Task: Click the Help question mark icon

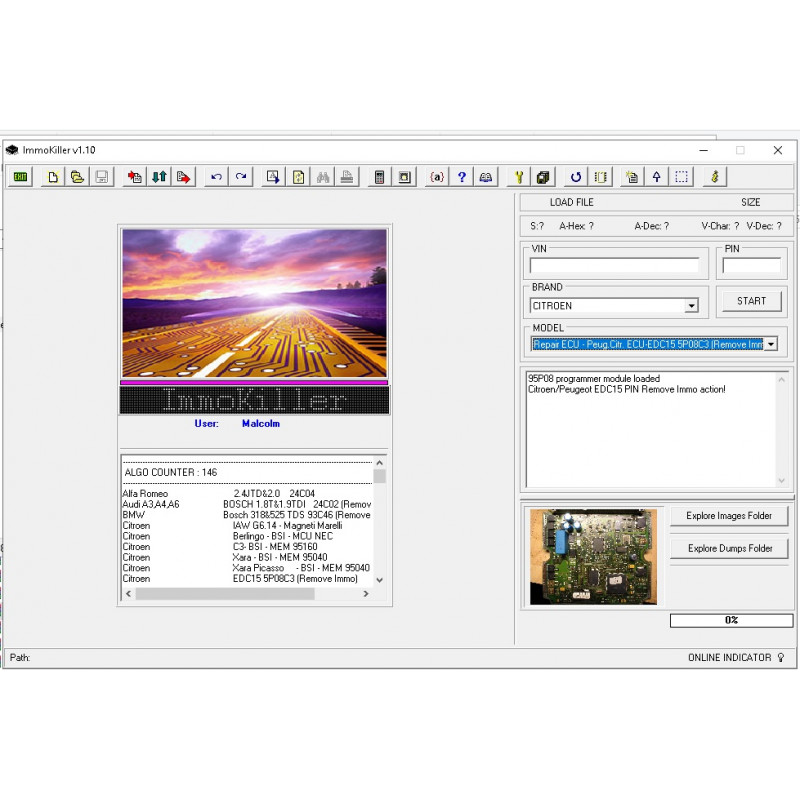Action: (461, 177)
